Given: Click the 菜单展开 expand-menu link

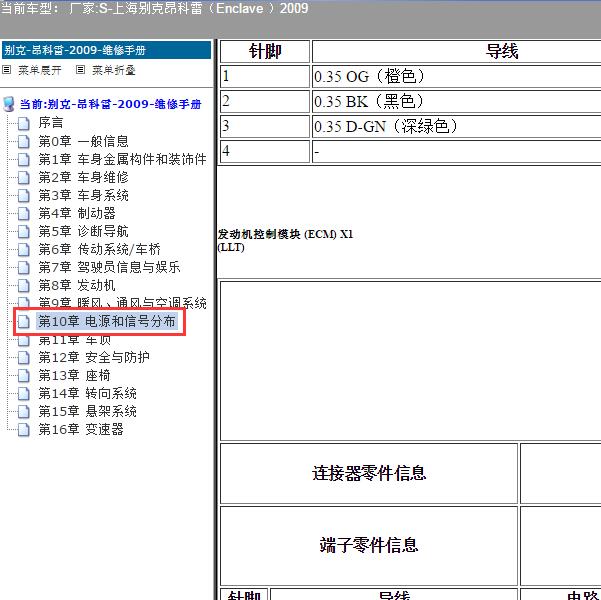Looking at the screenshot, I should pos(40,70).
